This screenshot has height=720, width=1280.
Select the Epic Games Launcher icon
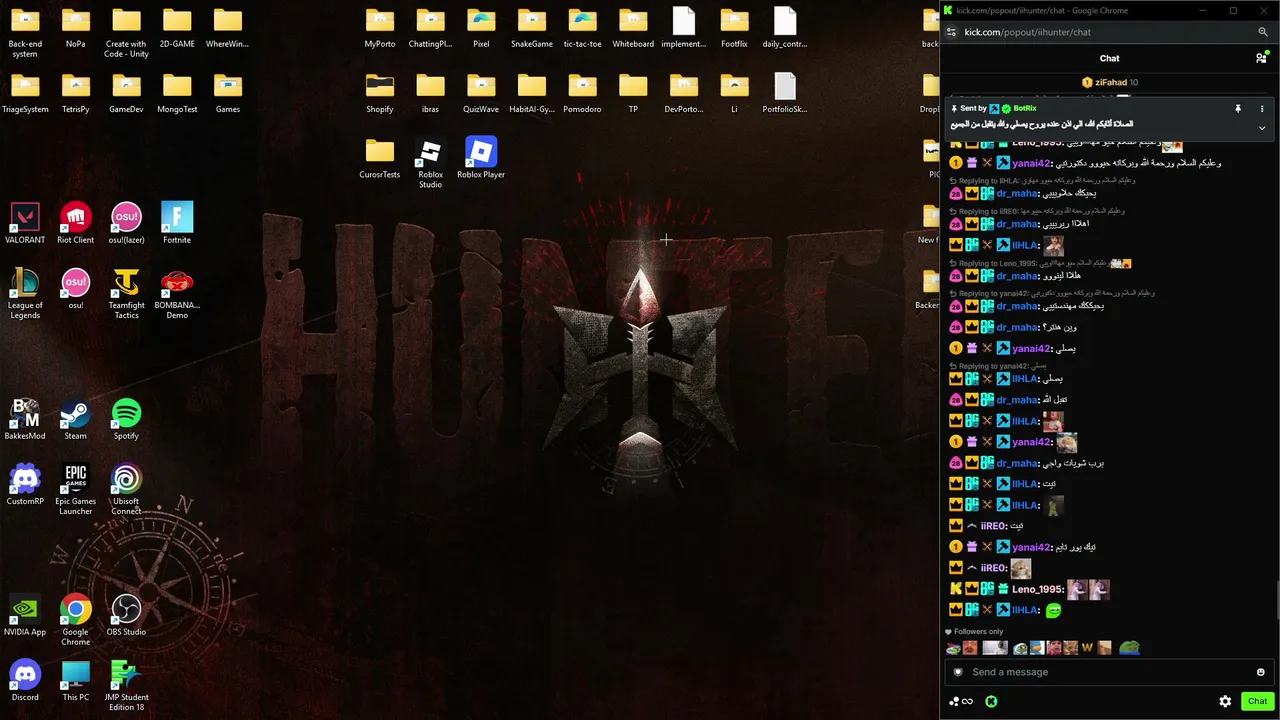pyautogui.click(x=76, y=489)
